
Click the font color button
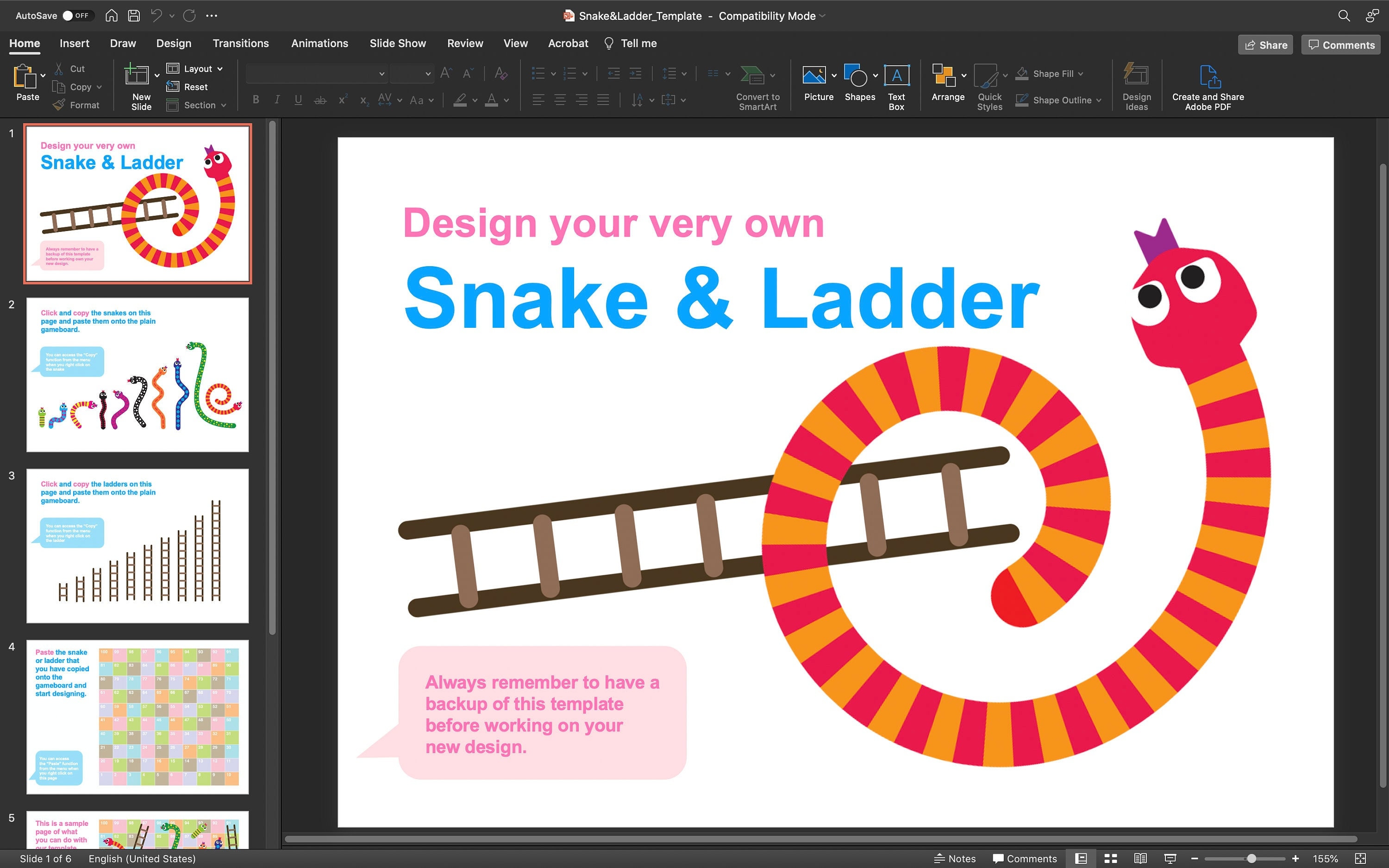click(x=492, y=100)
